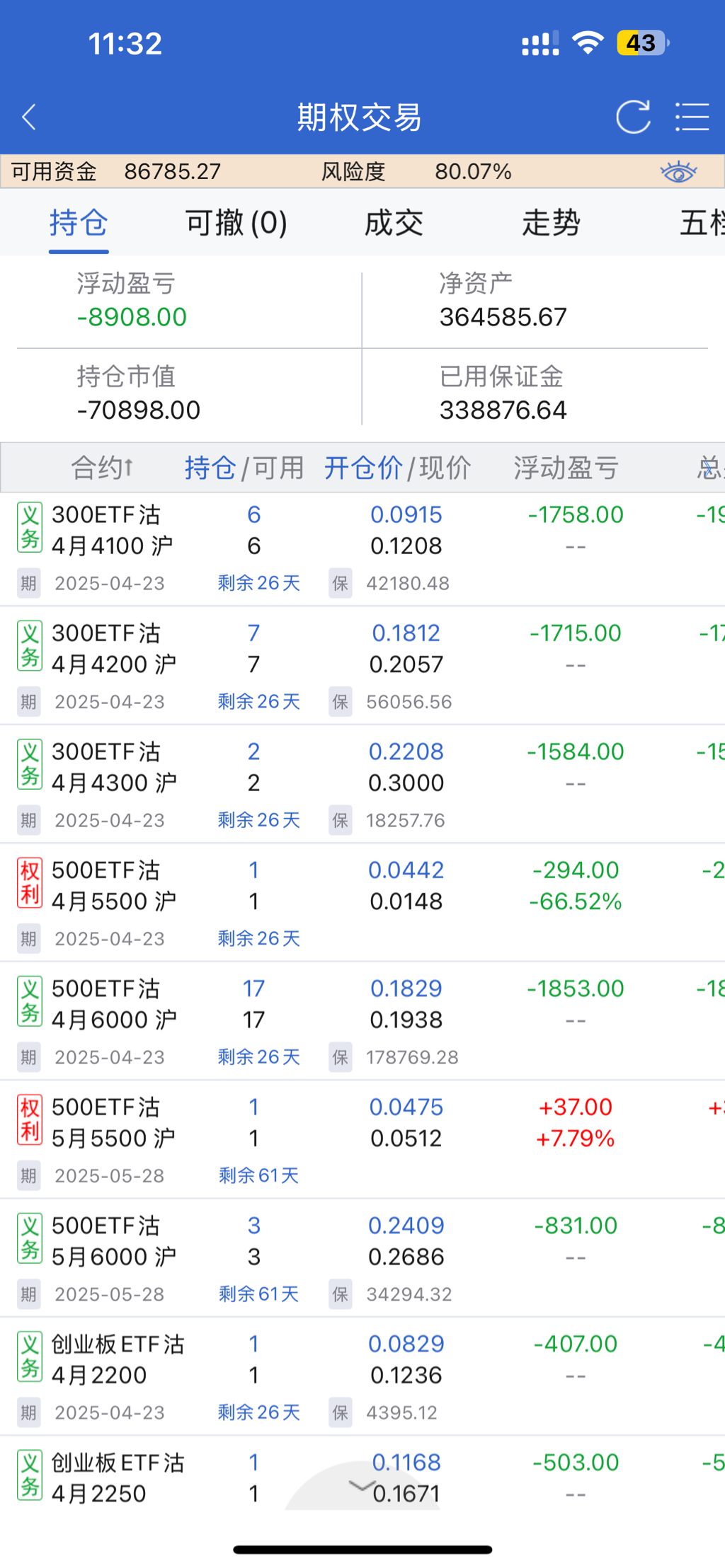Open the 创业板ETF沽 4月2200 position

pos(118,1359)
